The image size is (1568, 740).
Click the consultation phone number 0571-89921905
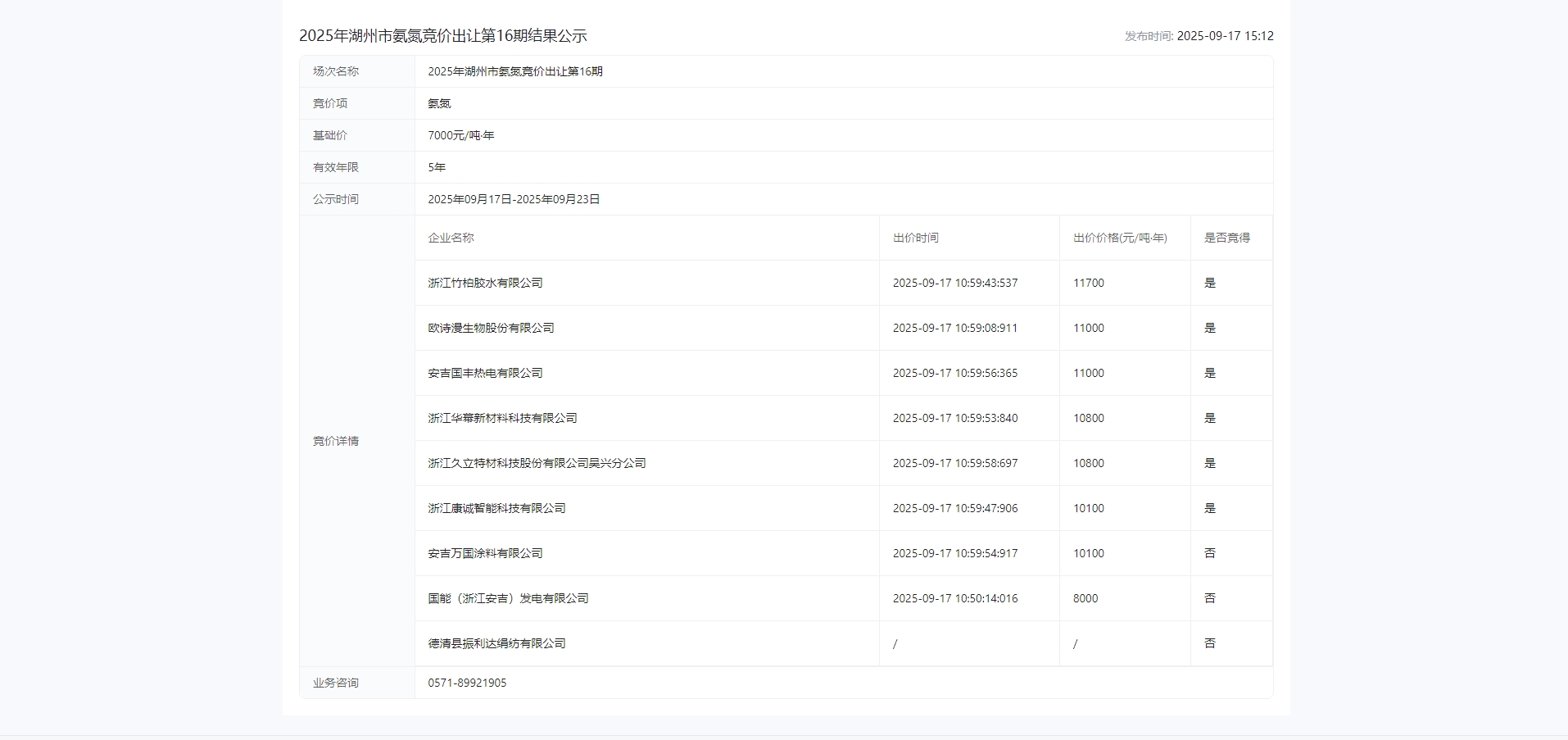(467, 683)
